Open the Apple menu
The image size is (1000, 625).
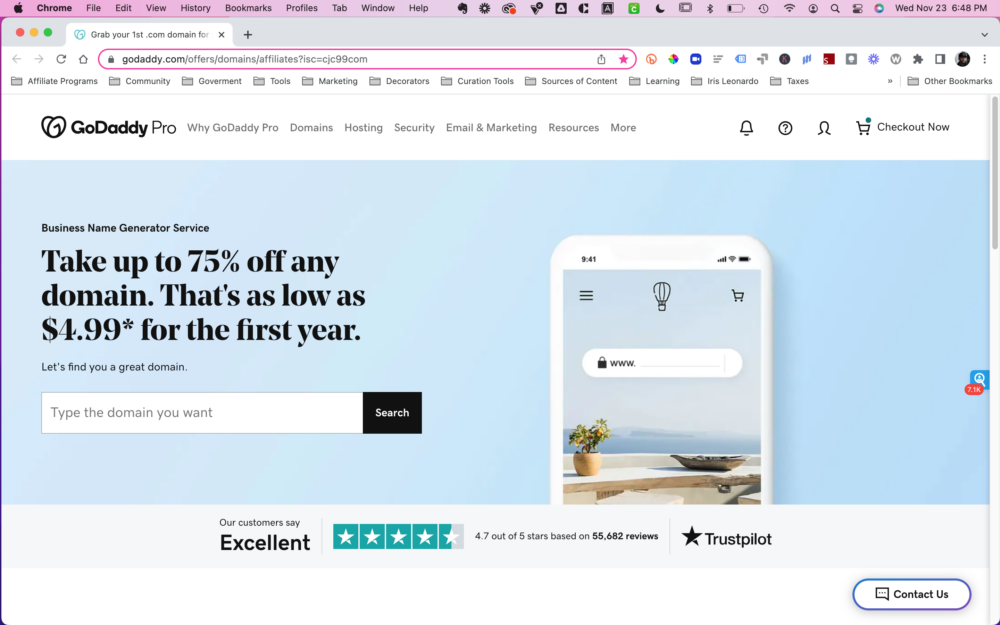pos(18,8)
